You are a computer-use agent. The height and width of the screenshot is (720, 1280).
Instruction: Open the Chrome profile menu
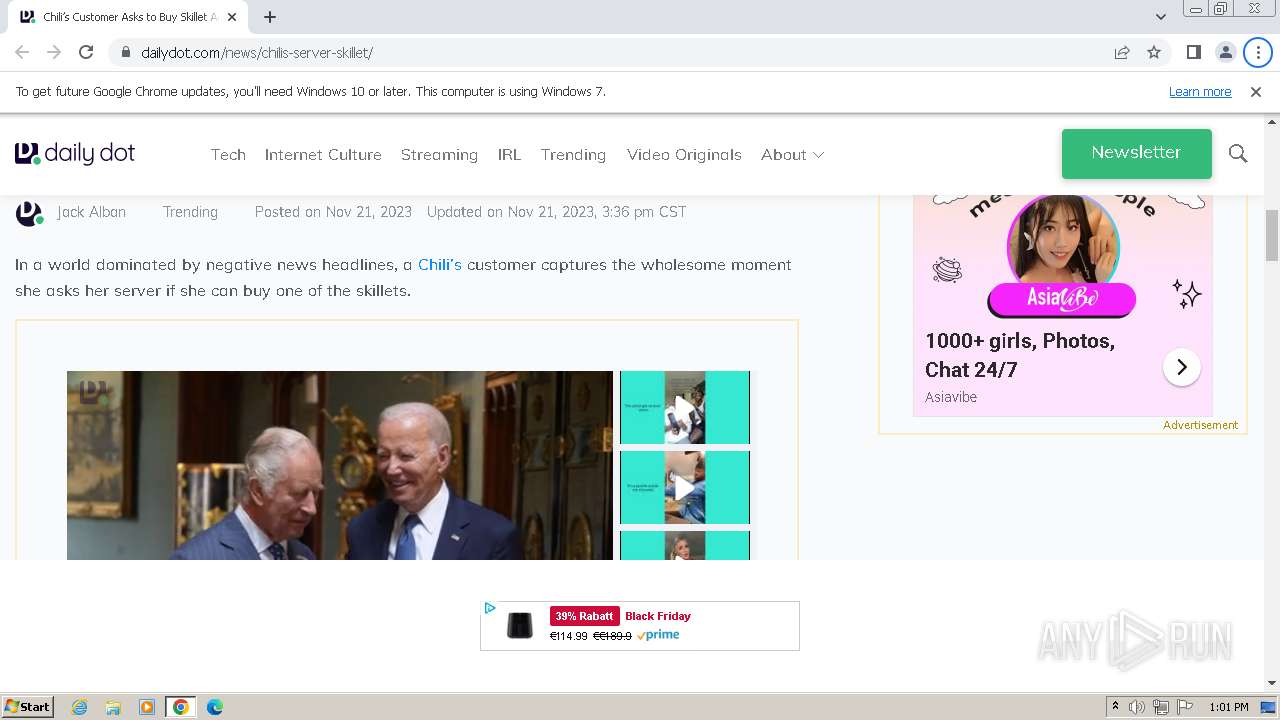click(x=1225, y=52)
